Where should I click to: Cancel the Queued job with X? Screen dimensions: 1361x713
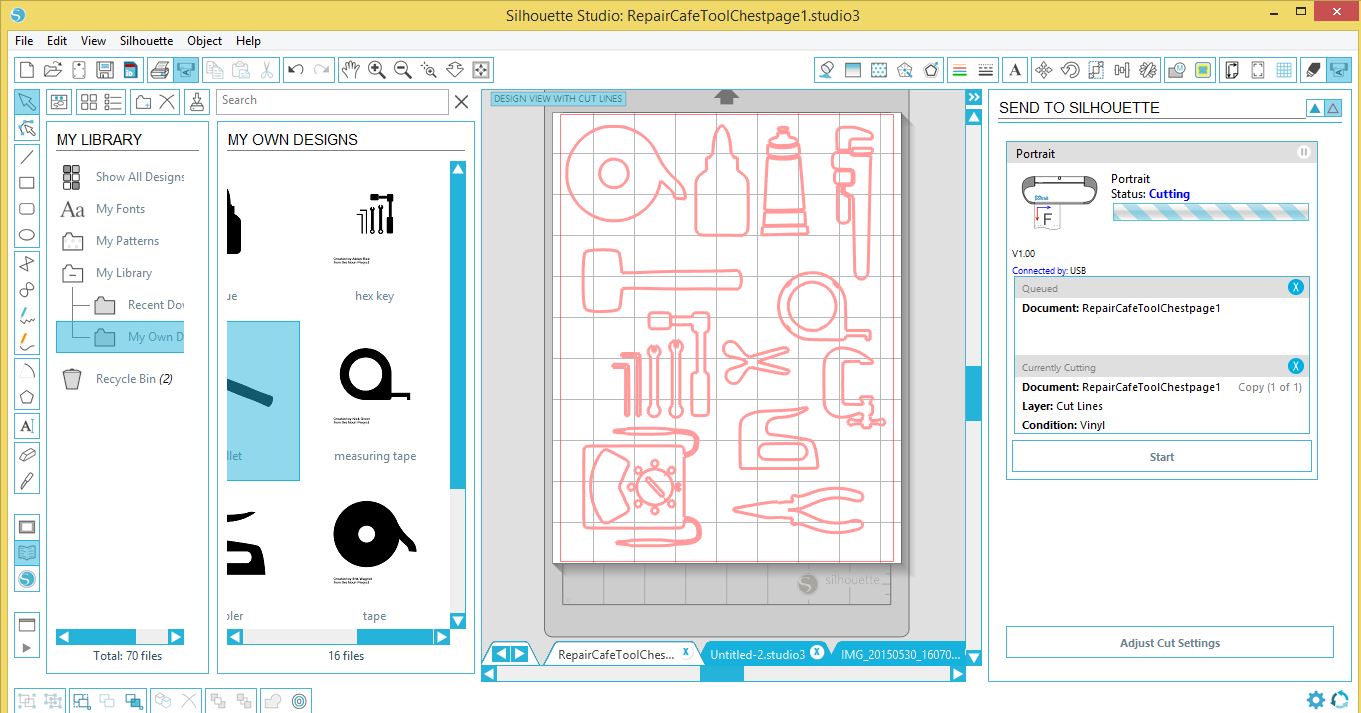click(x=1296, y=288)
